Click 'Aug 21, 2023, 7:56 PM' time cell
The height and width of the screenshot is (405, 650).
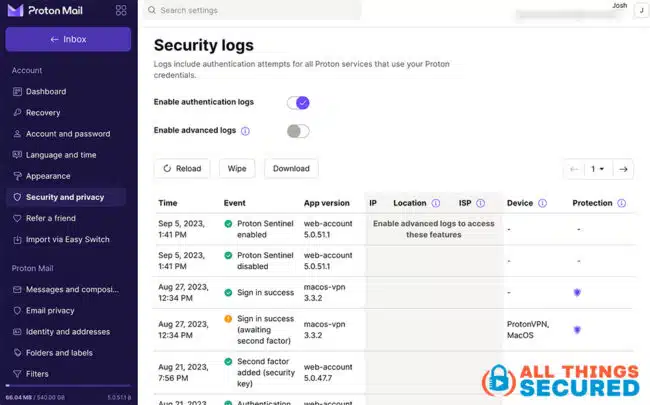tap(183, 372)
